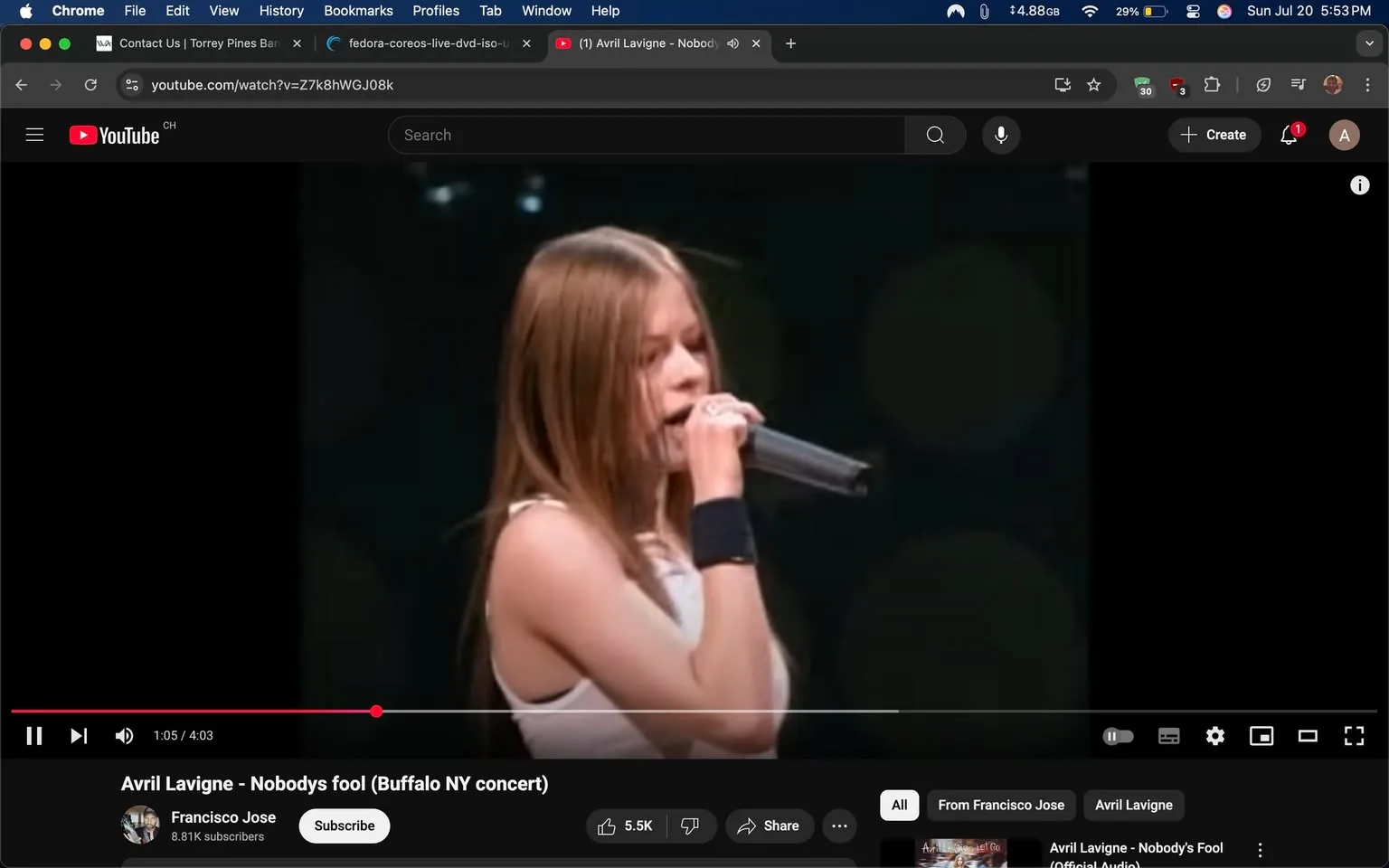Switch to miniplayer mode
This screenshot has width=1389, height=868.
click(x=1261, y=735)
